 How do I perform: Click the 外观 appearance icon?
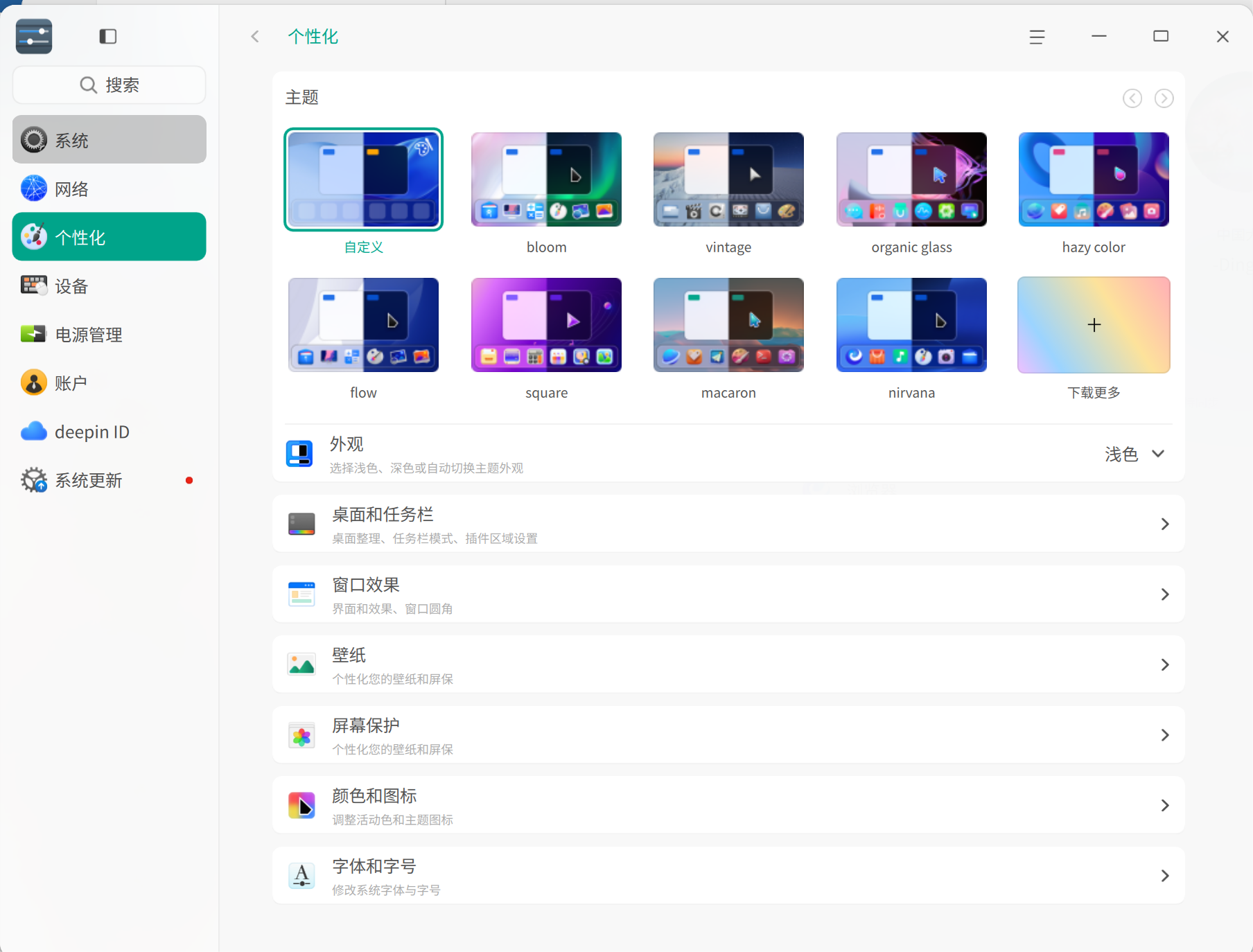[x=299, y=454]
